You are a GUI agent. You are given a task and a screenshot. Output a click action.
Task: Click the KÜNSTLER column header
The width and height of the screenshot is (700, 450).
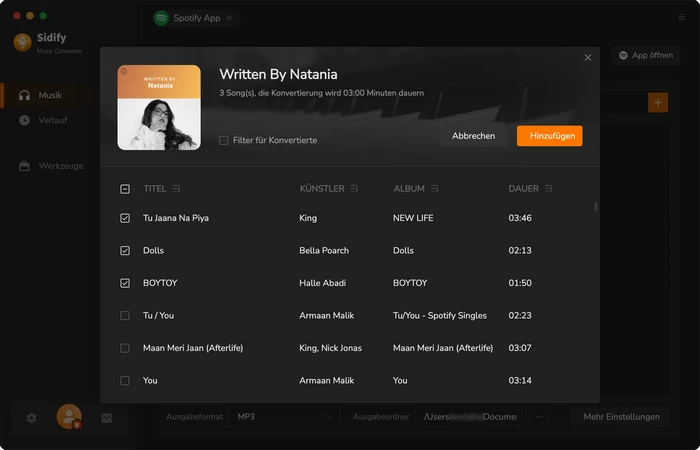321,189
